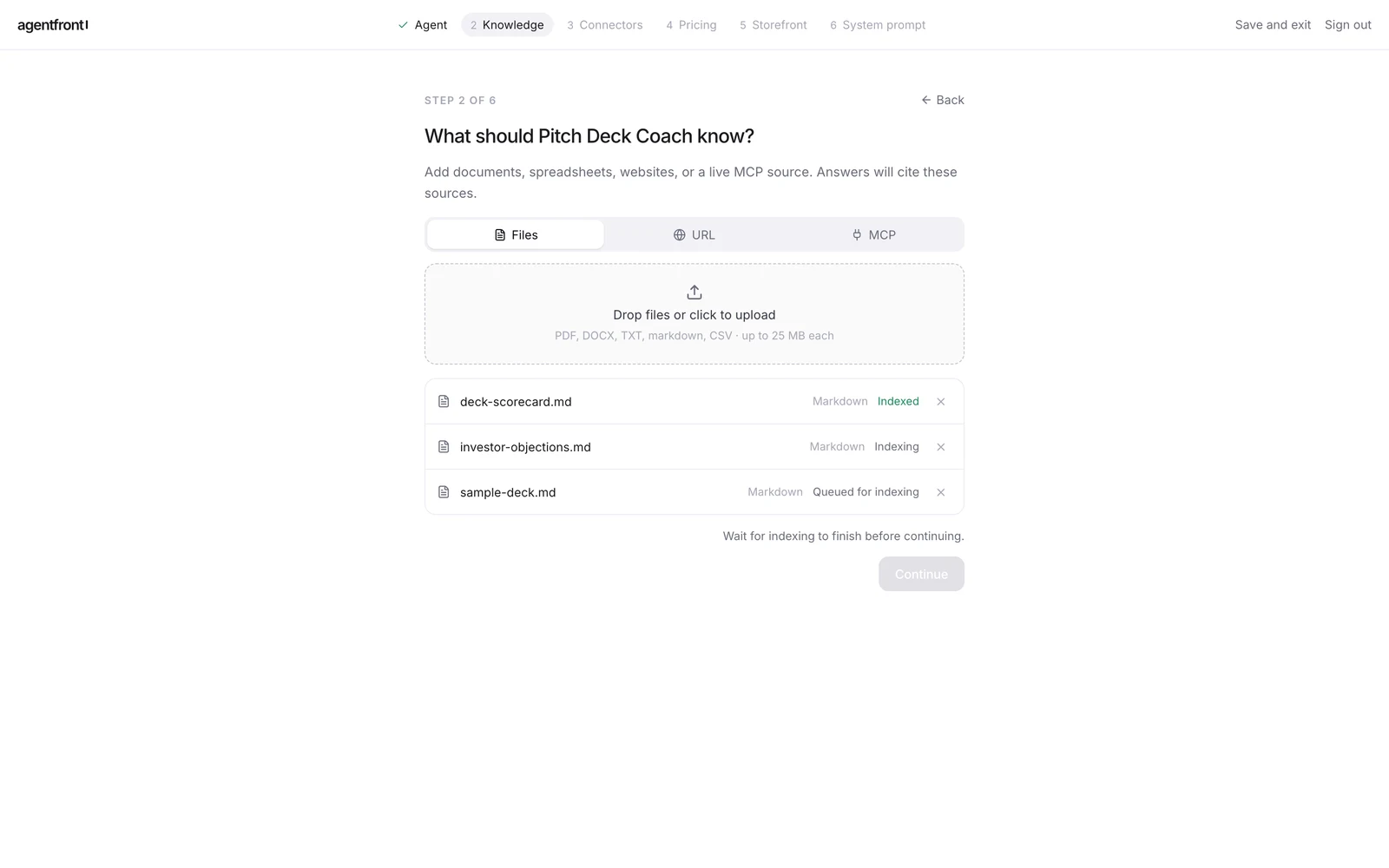Click the plug icon on the MCP tab
Screen dimensions: 1389x868
(857, 235)
